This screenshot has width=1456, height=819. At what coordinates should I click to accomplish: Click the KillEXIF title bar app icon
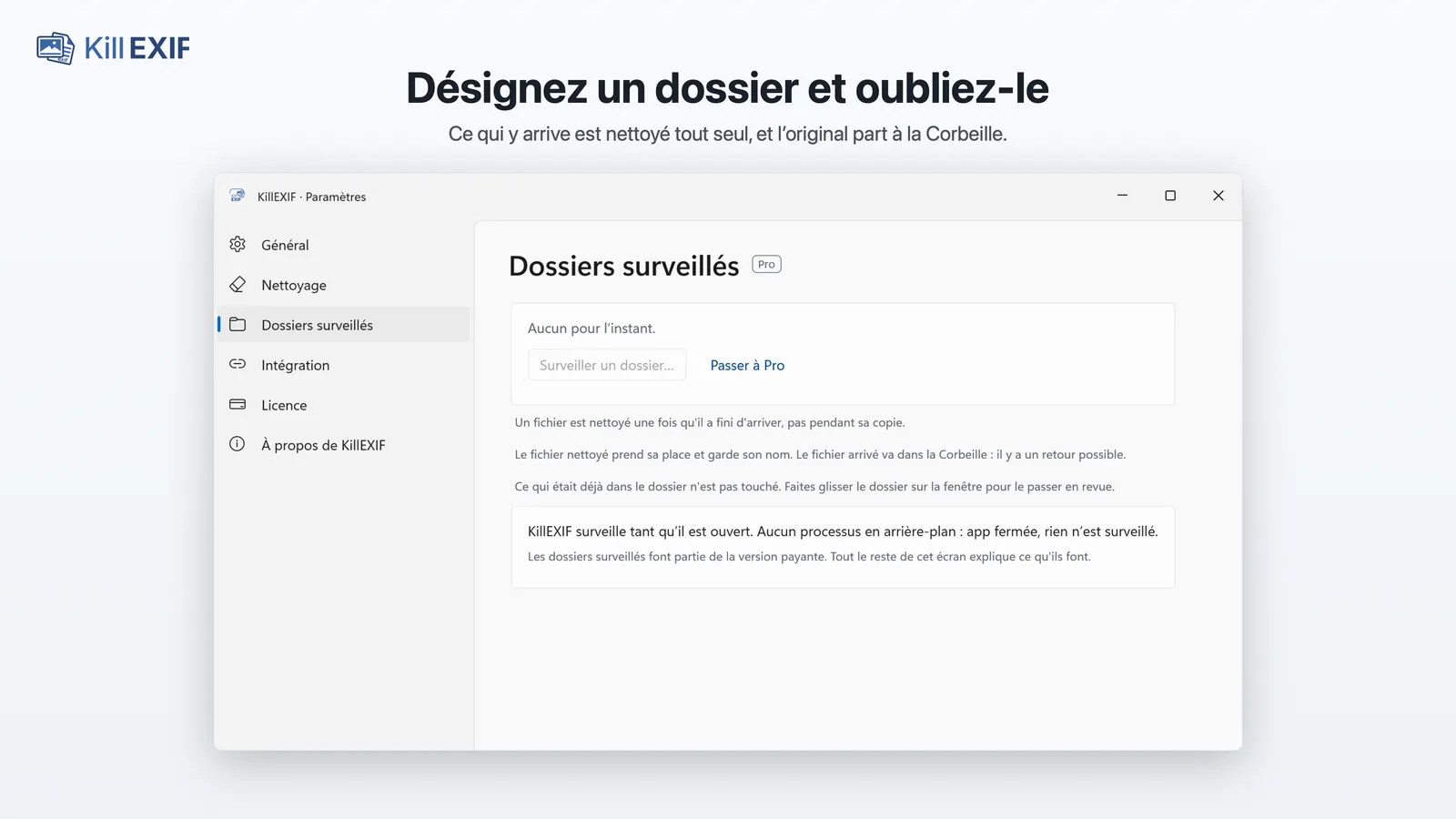pyautogui.click(x=238, y=196)
